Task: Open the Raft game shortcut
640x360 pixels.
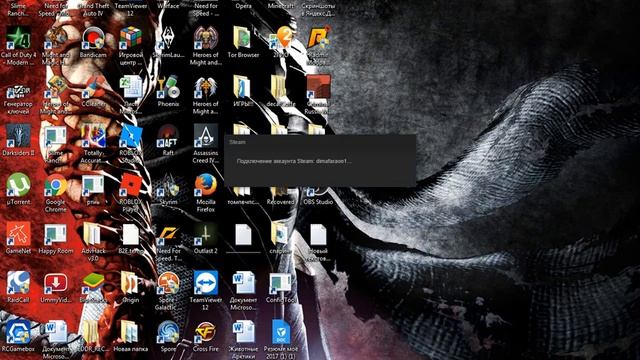Action: point(168,137)
